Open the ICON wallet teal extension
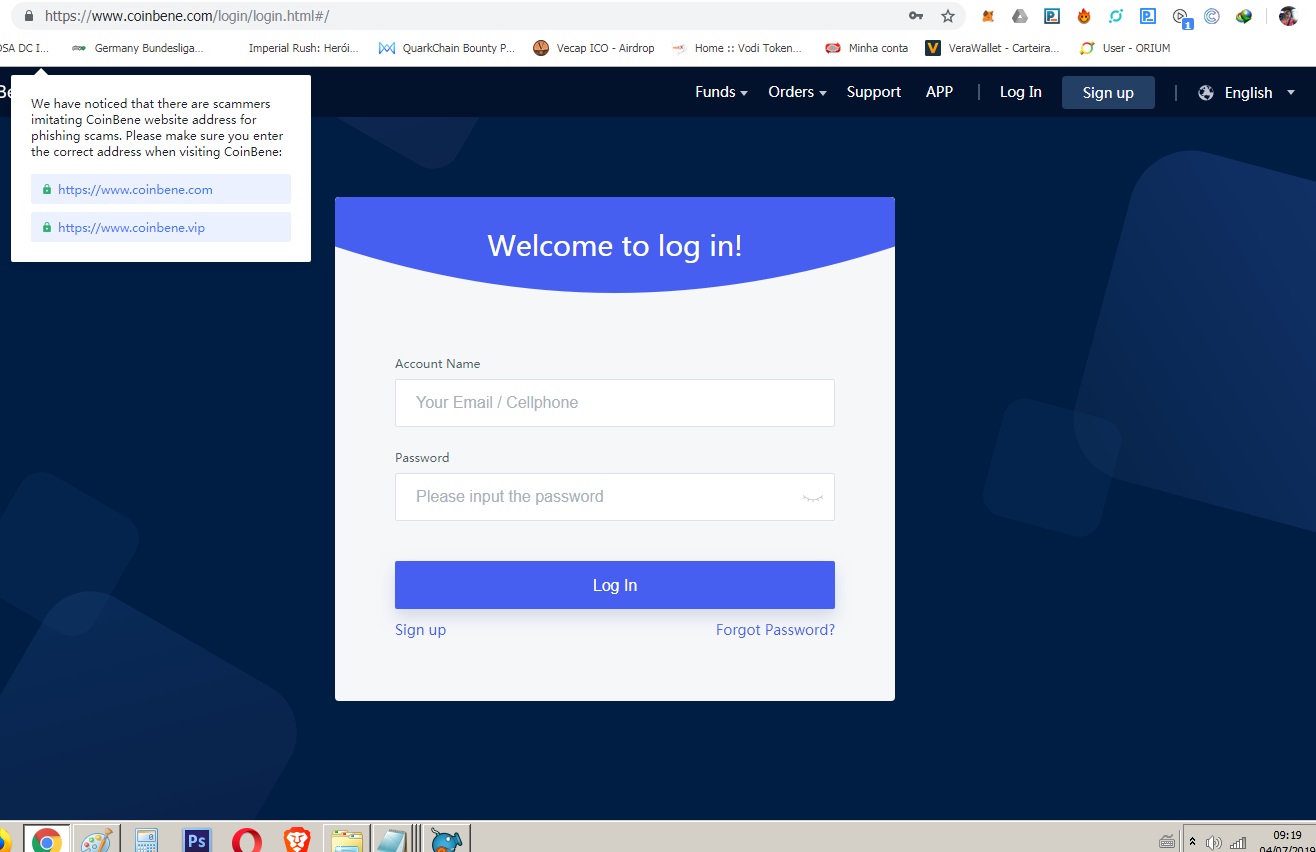This screenshot has width=1316, height=852. (x=1116, y=16)
